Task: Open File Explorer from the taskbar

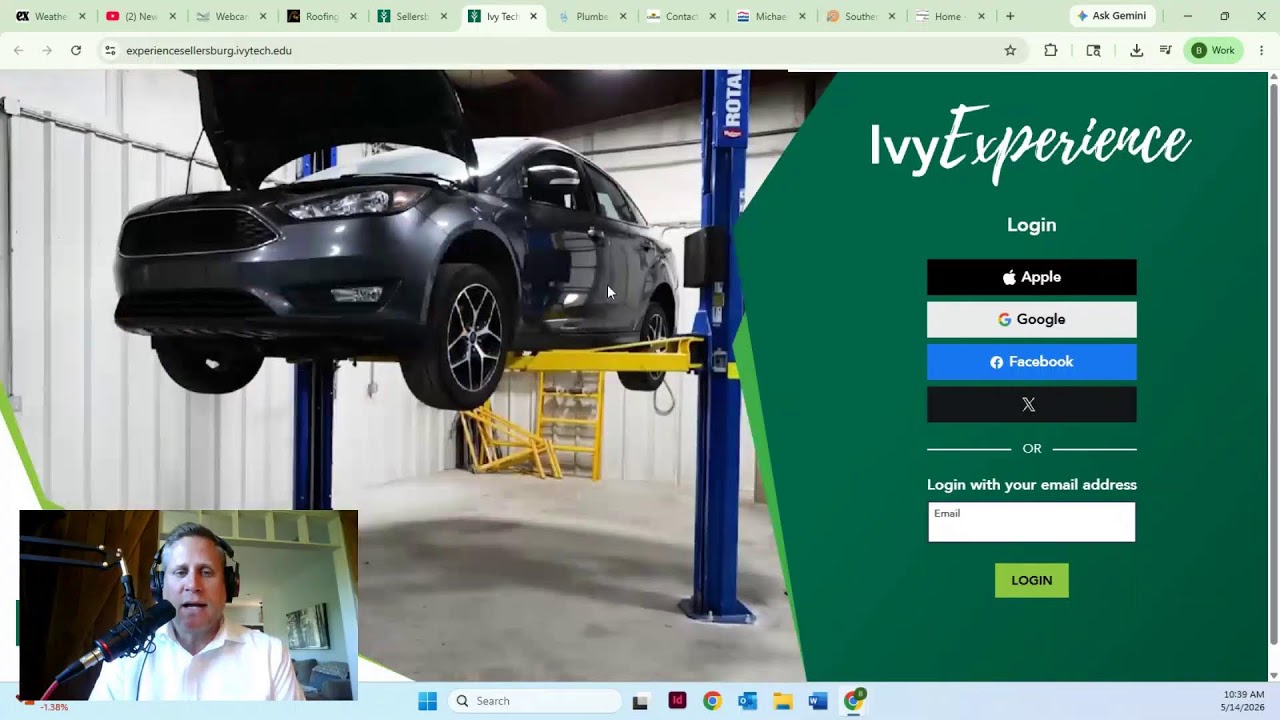Action: click(x=783, y=701)
